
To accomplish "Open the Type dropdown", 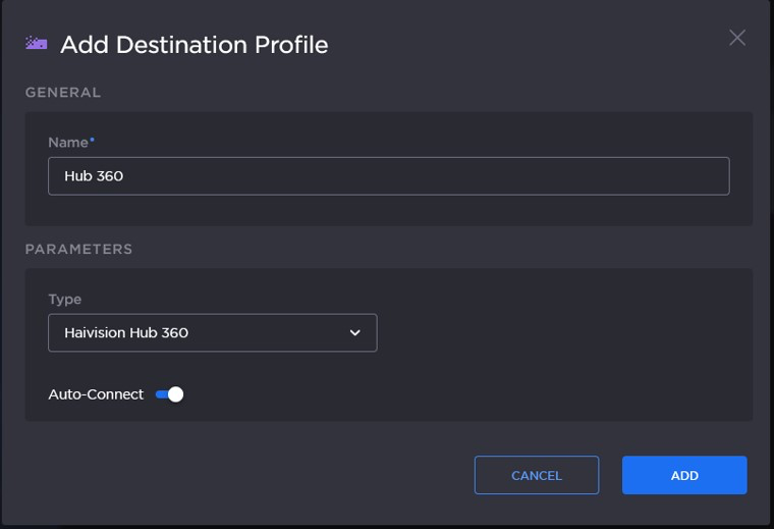I will click(212, 333).
